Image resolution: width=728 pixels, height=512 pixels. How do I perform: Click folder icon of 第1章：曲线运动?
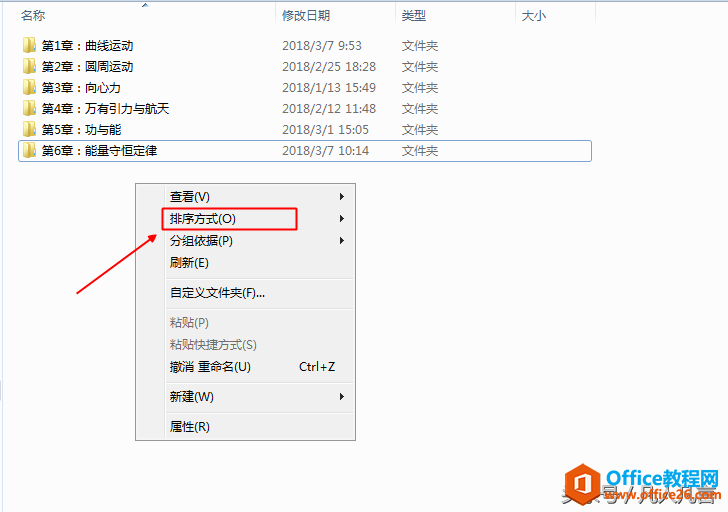coord(29,45)
